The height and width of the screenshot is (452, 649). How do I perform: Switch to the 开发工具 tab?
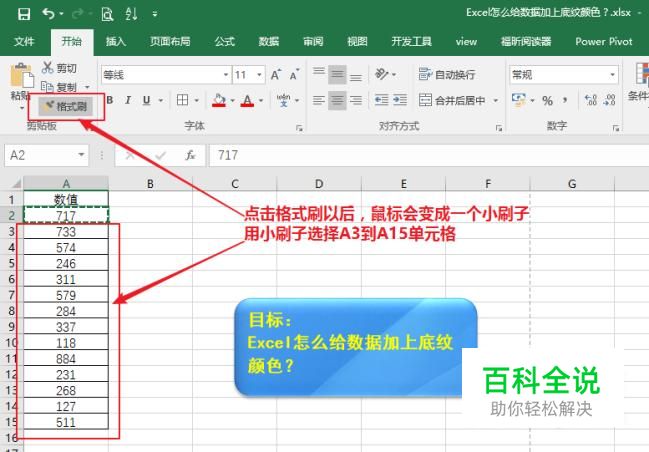point(412,42)
